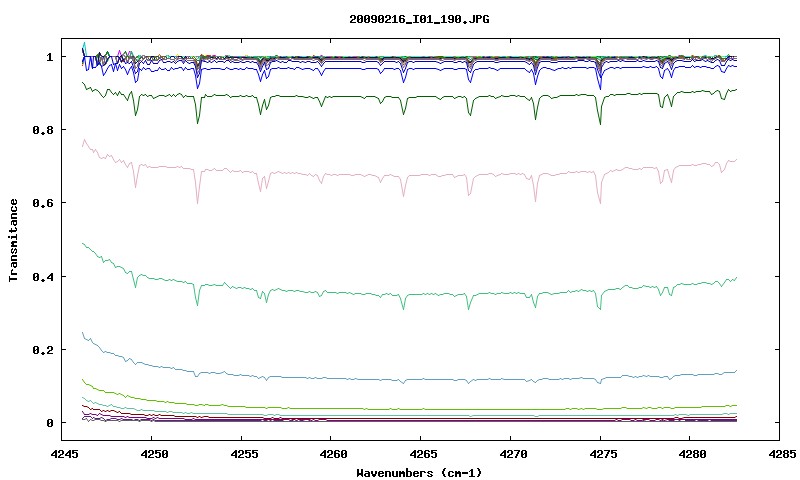Viewport: 800px width, 480px height.
Task: Click the y-axis tick label 0.4
Action: coord(43,276)
